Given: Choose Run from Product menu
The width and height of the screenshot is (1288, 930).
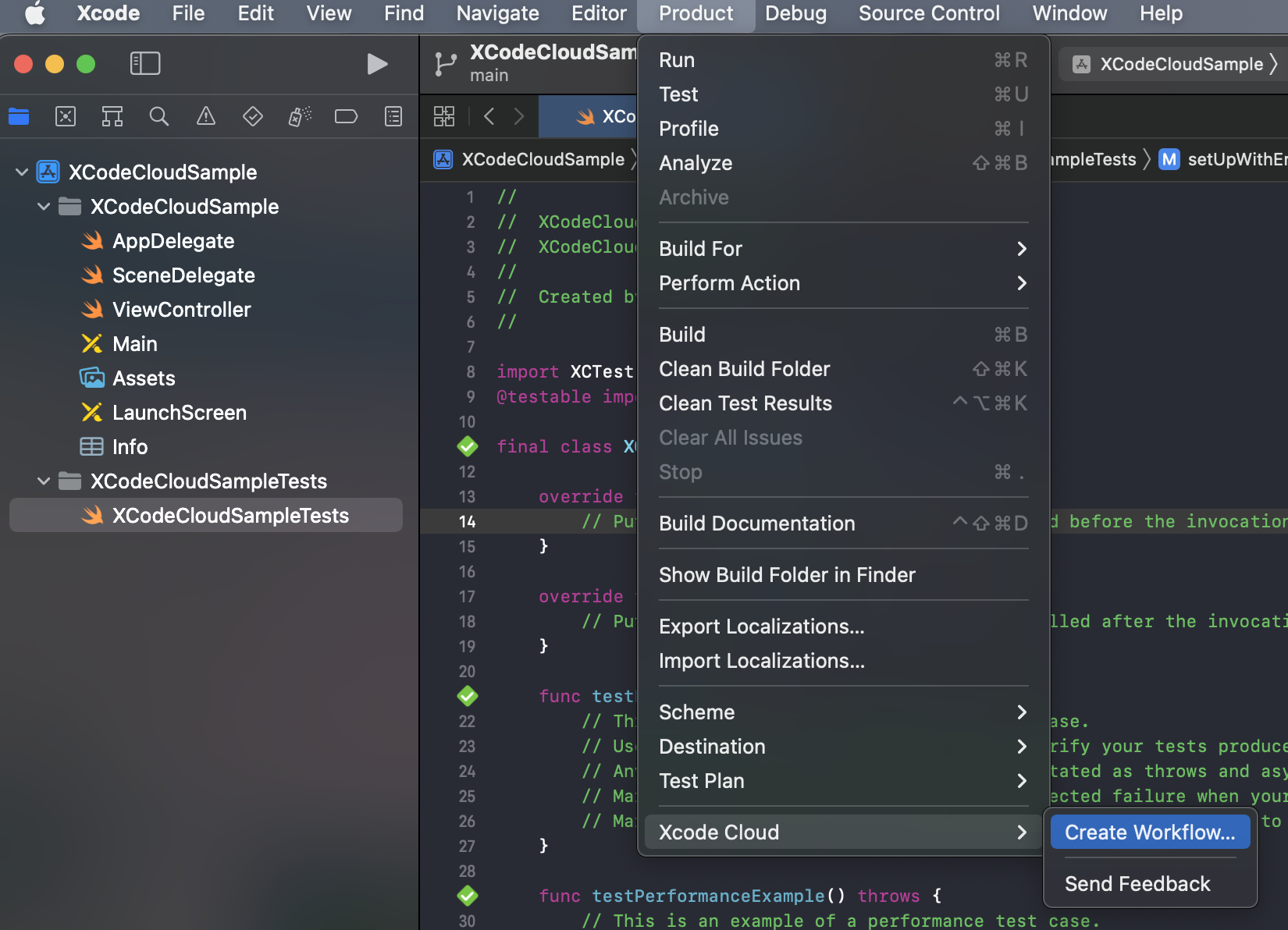Looking at the screenshot, I should tap(843, 60).
